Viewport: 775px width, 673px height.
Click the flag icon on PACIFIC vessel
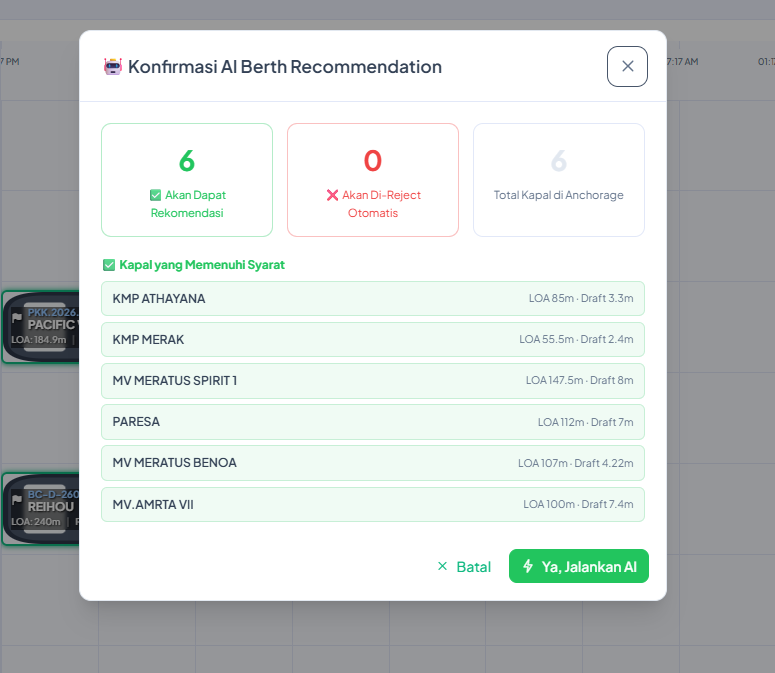click(x=17, y=318)
